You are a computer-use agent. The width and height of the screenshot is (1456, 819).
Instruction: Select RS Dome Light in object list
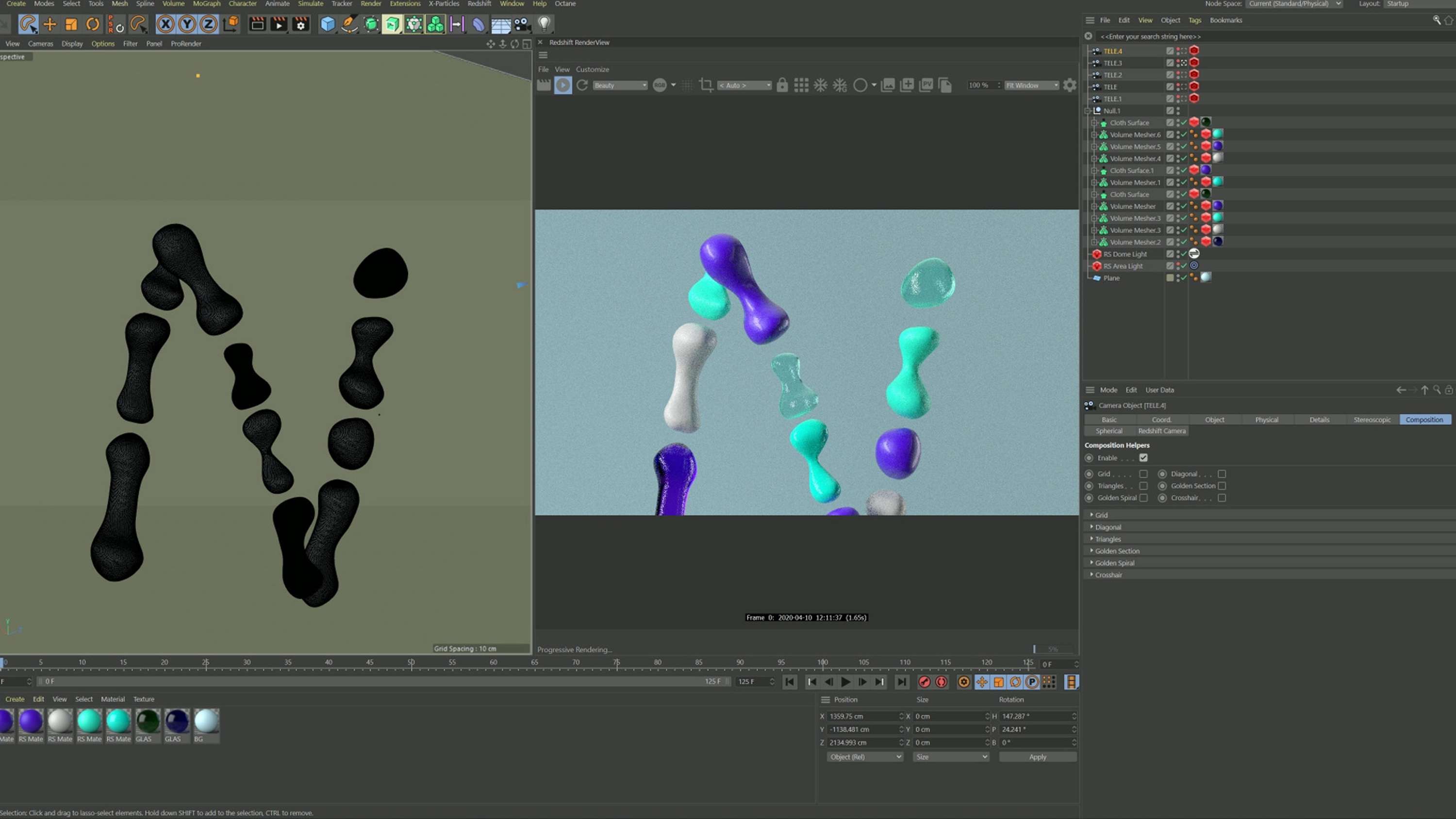[1125, 254]
